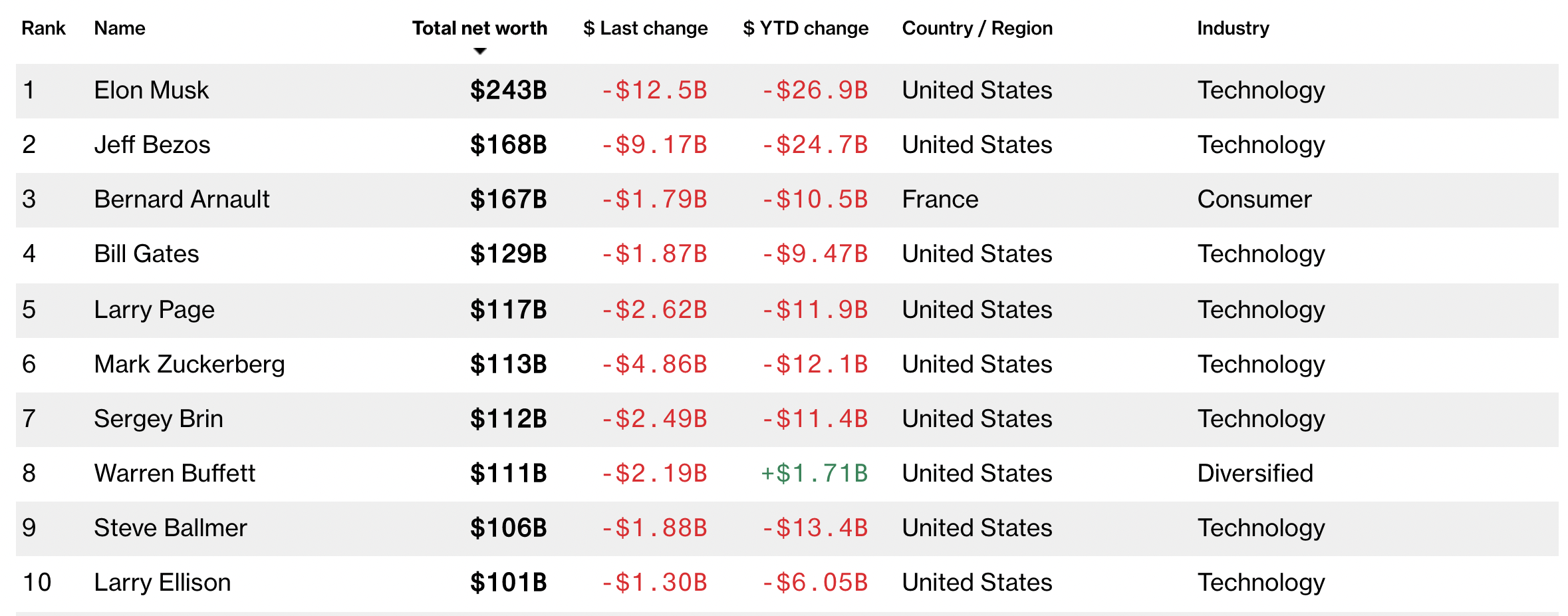1568x616 pixels.
Task: Click France in Bernard Arnault's row
Action: click(940, 199)
